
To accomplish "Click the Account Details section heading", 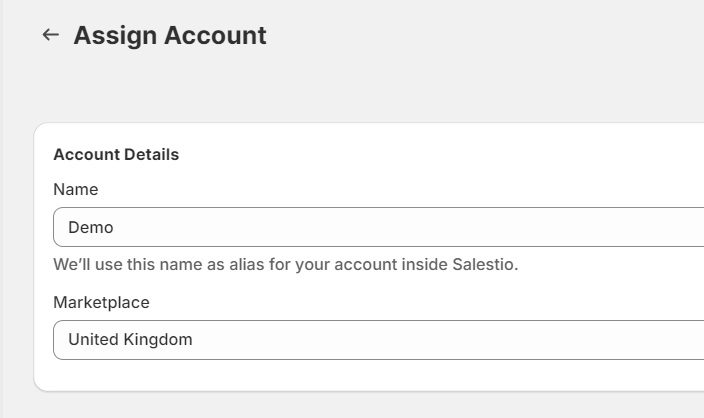I will point(116,154).
